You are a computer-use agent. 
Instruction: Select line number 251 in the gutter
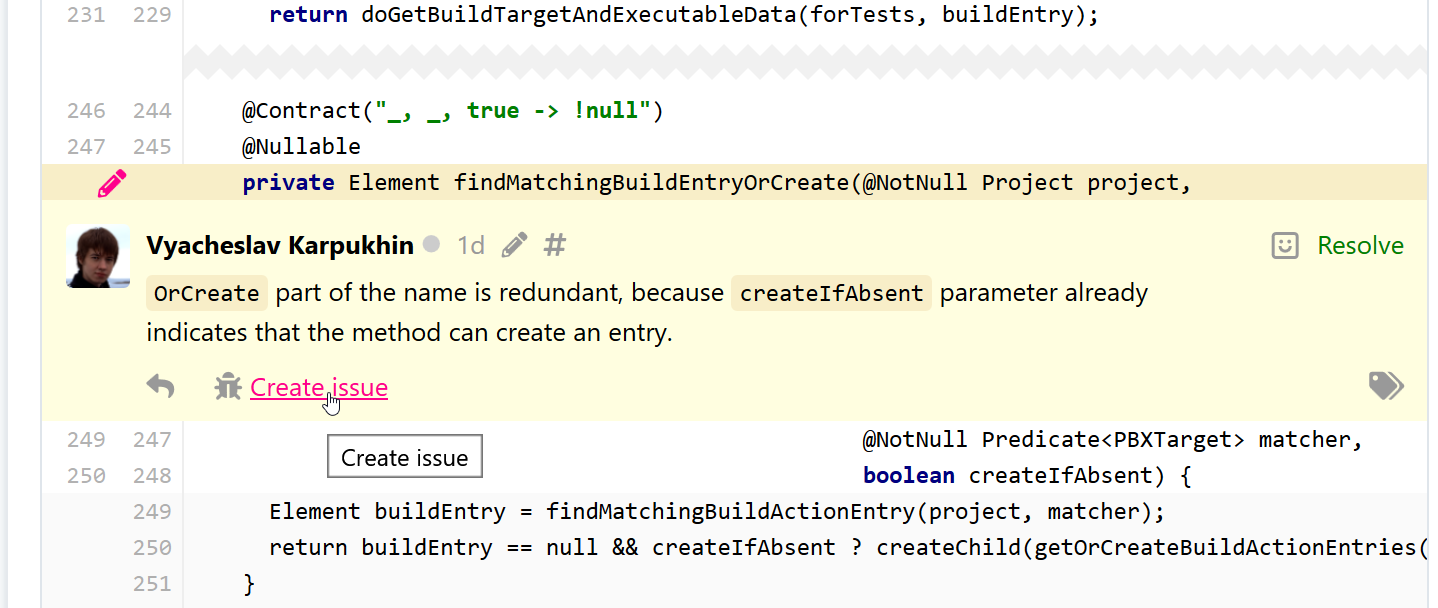click(152, 584)
